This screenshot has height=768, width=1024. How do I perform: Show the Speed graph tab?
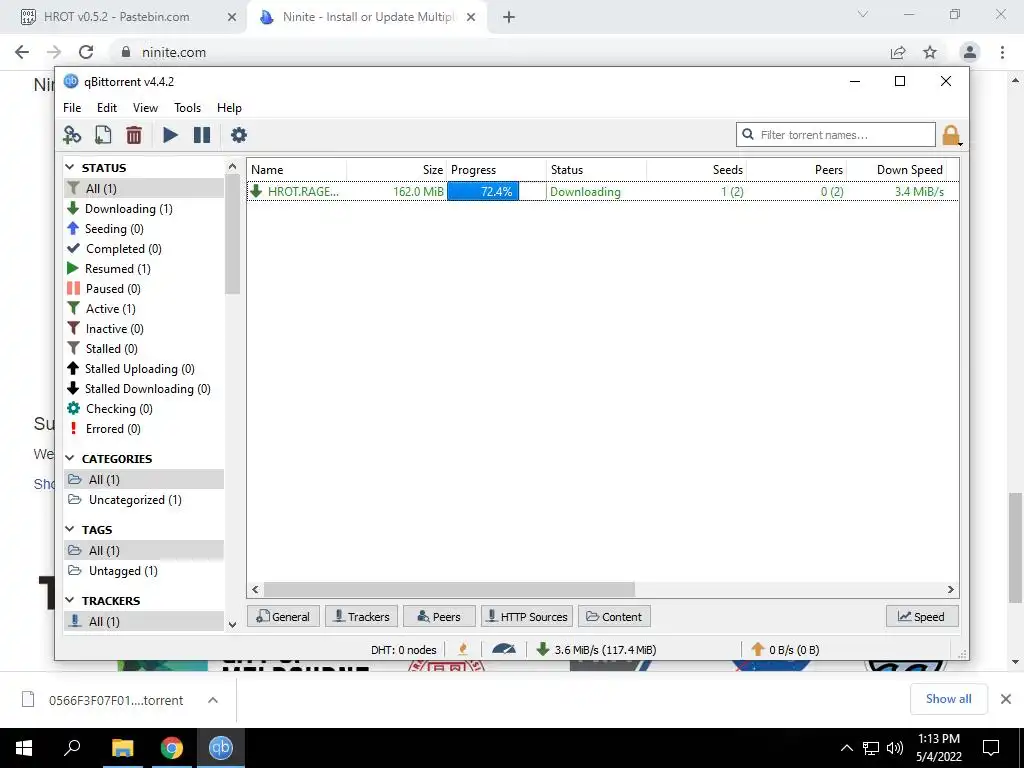point(921,616)
